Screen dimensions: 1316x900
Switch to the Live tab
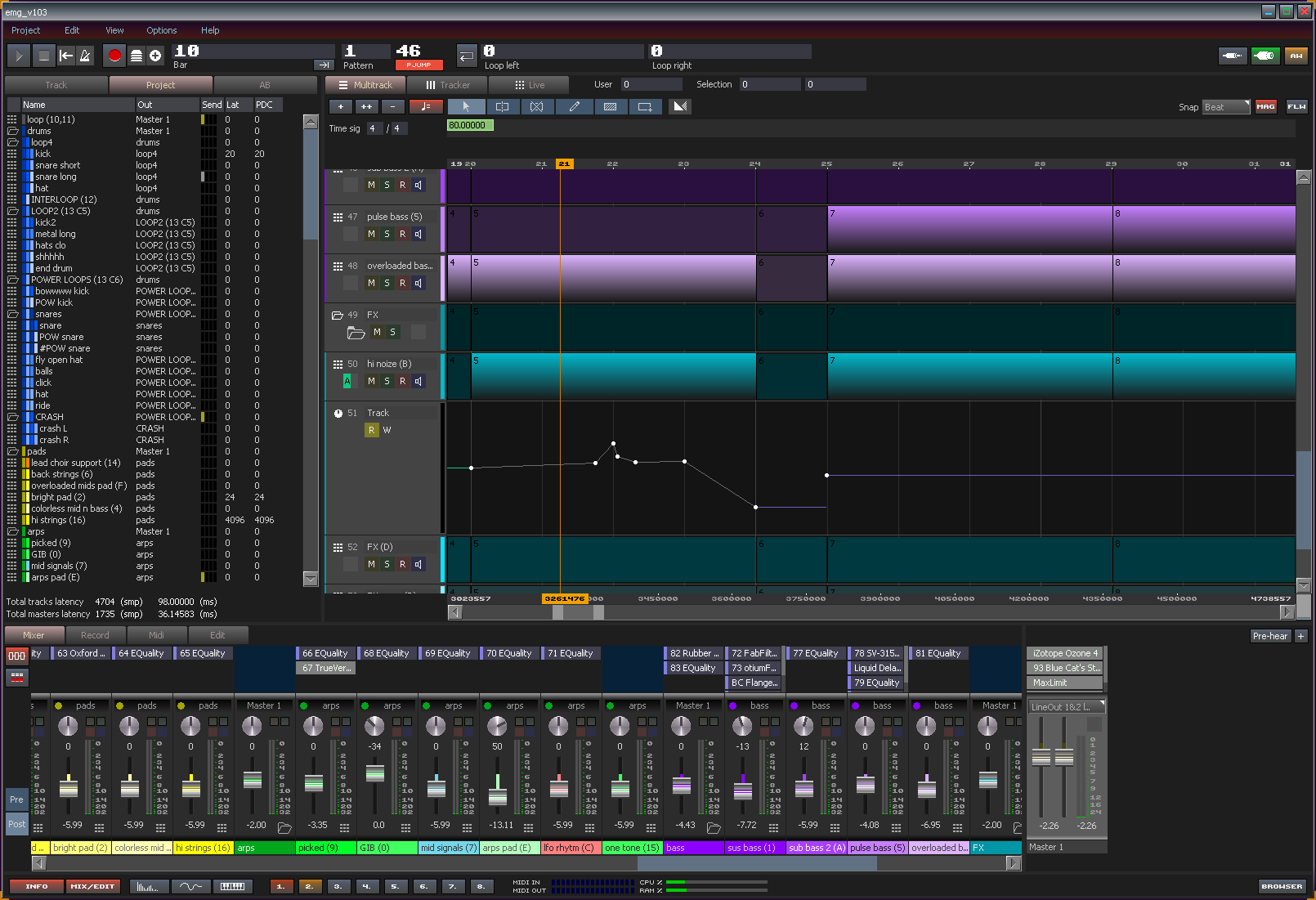pyautogui.click(x=529, y=85)
